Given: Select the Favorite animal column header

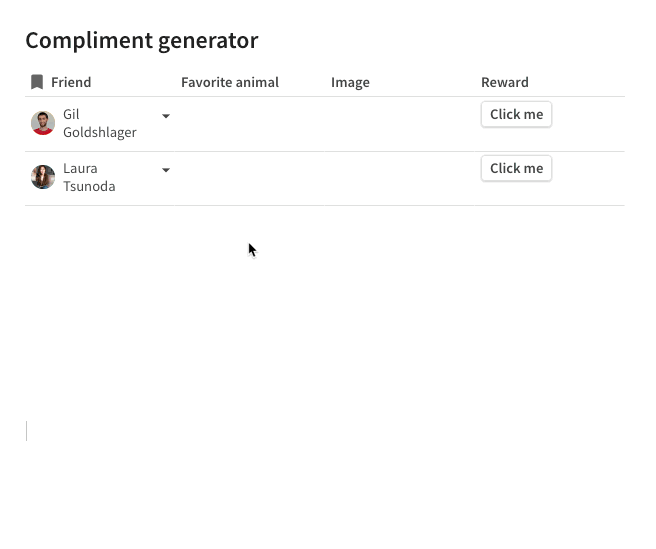Looking at the screenshot, I should (230, 82).
